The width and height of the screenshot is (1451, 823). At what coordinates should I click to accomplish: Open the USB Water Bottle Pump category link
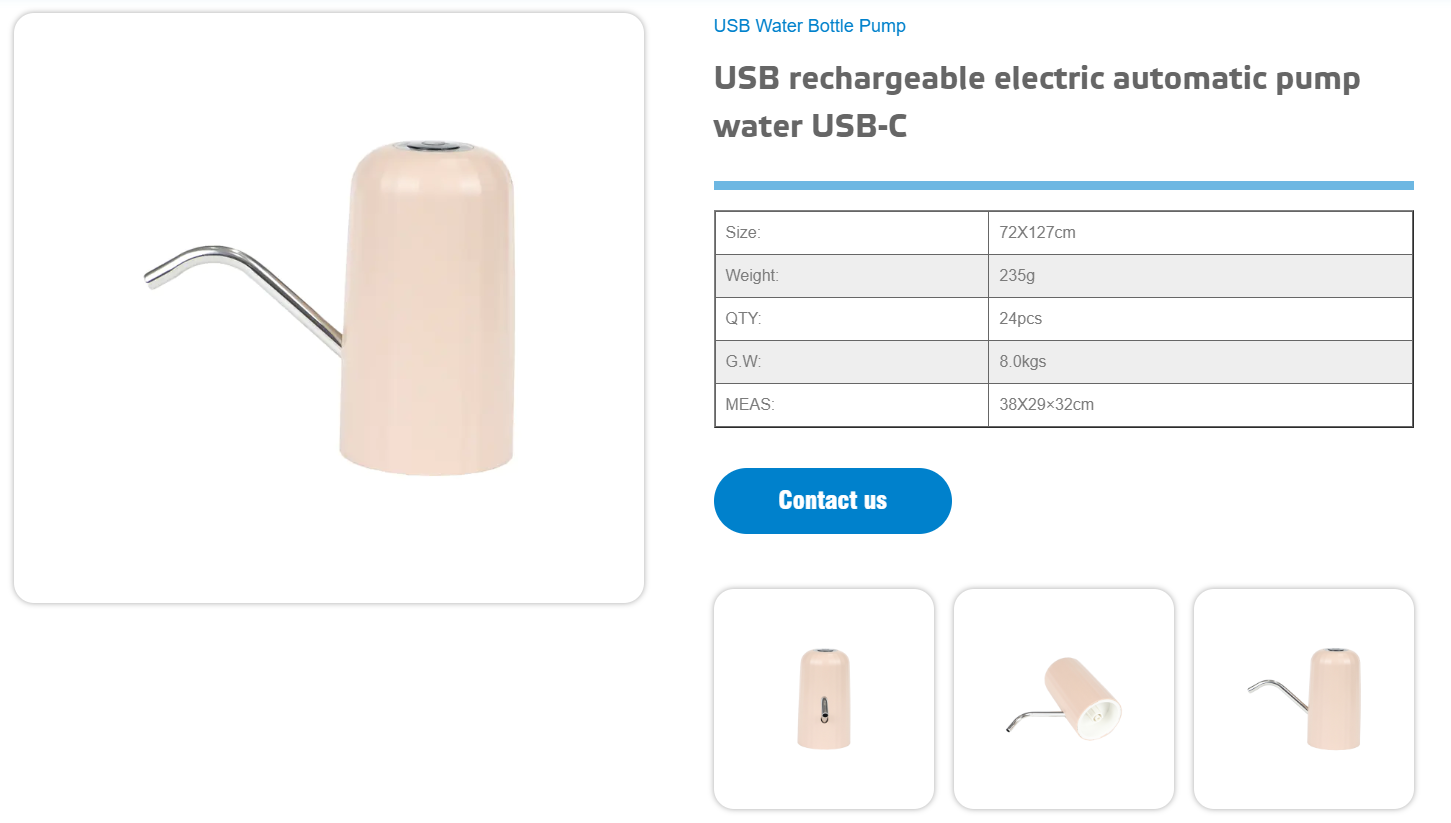click(x=809, y=26)
